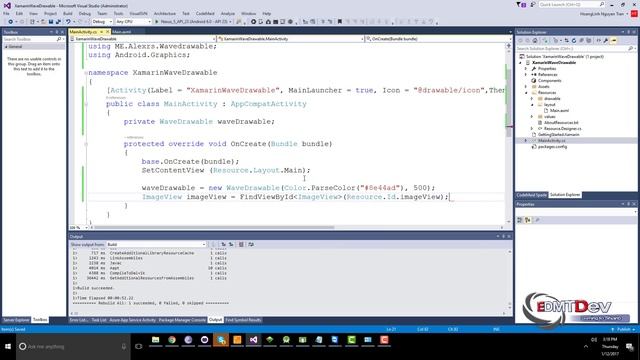Expand the drawable folder
640x360 pixels.
click(x=531, y=98)
